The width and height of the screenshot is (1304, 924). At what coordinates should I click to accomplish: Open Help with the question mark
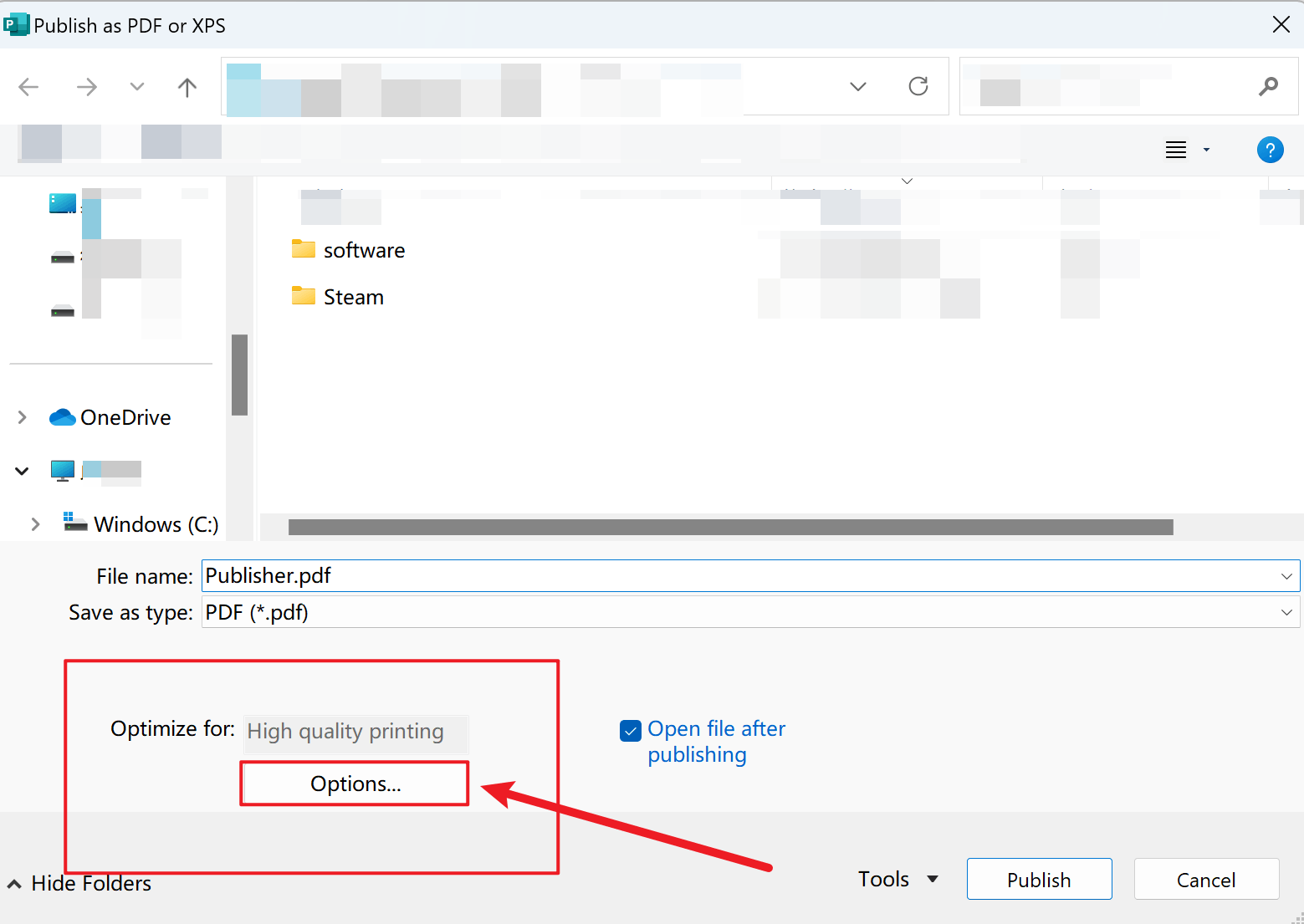pyautogui.click(x=1270, y=150)
